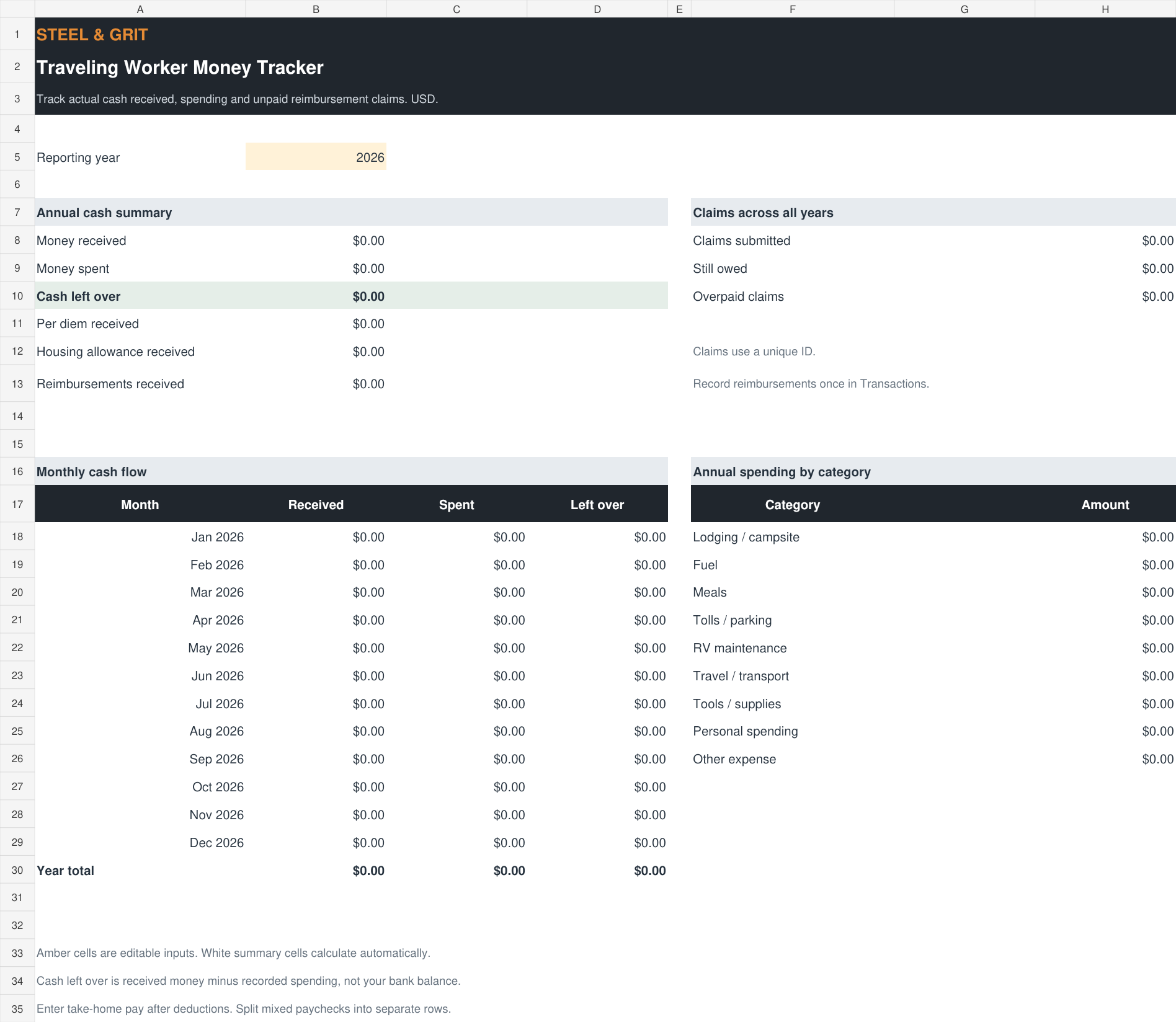Viewport: 1176px width, 1022px height.
Task: Select the Overpaid claims $0.00 value
Action: [1157, 296]
